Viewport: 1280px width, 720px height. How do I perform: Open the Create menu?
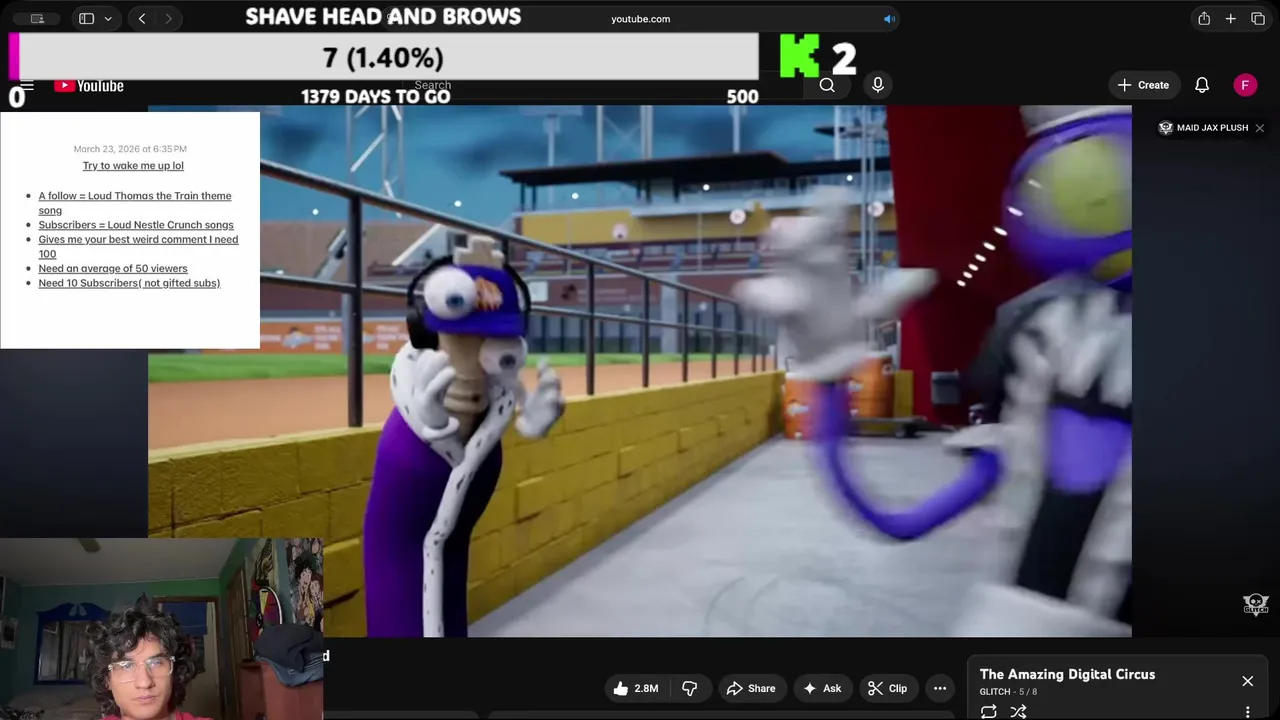tap(1144, 85)
